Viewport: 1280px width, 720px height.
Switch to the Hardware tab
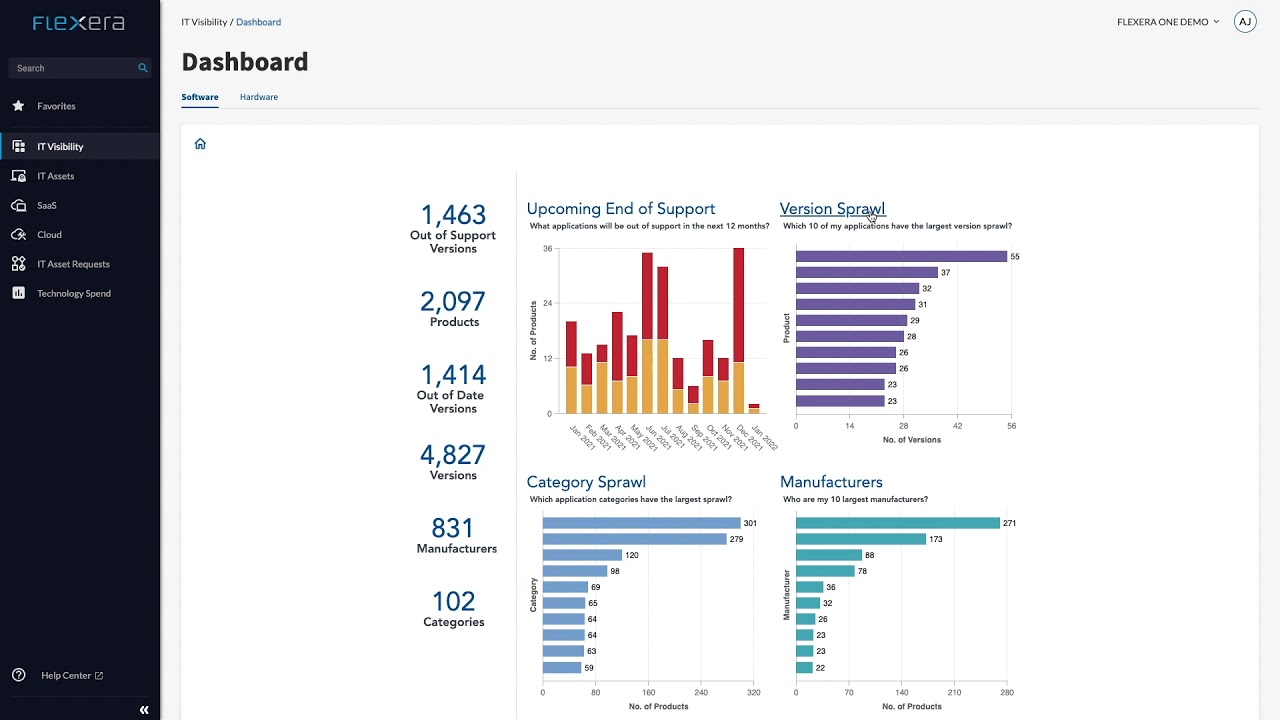[259, 97]
